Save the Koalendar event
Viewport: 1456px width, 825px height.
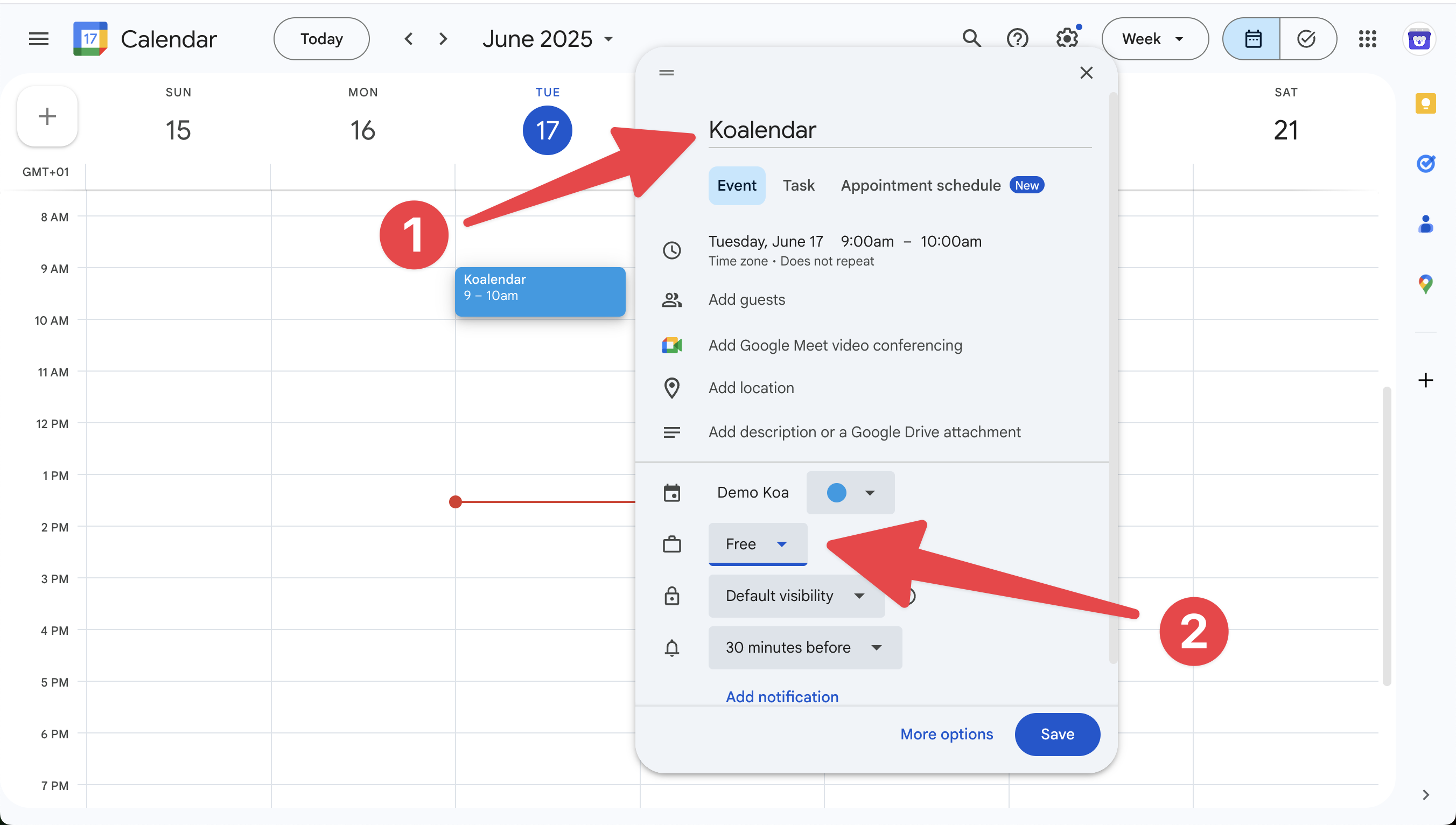click(1057, 735)
